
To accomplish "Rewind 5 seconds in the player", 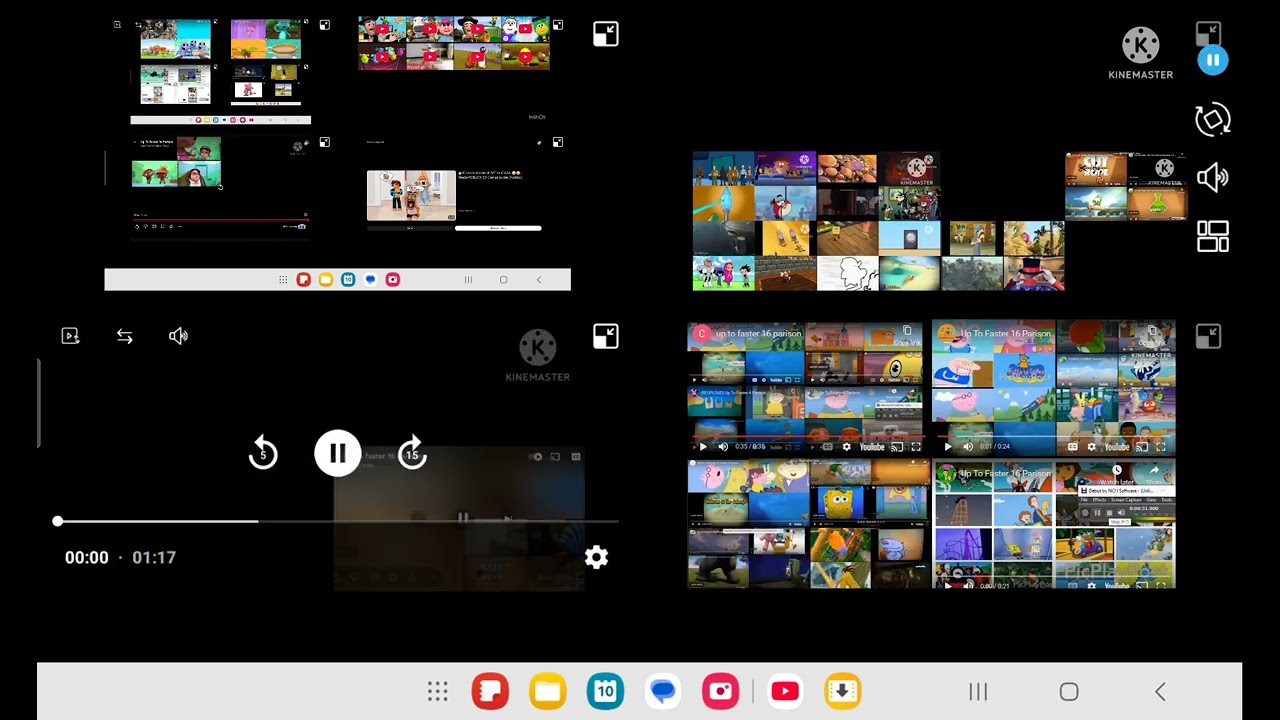I will click(x=263, y=453).
